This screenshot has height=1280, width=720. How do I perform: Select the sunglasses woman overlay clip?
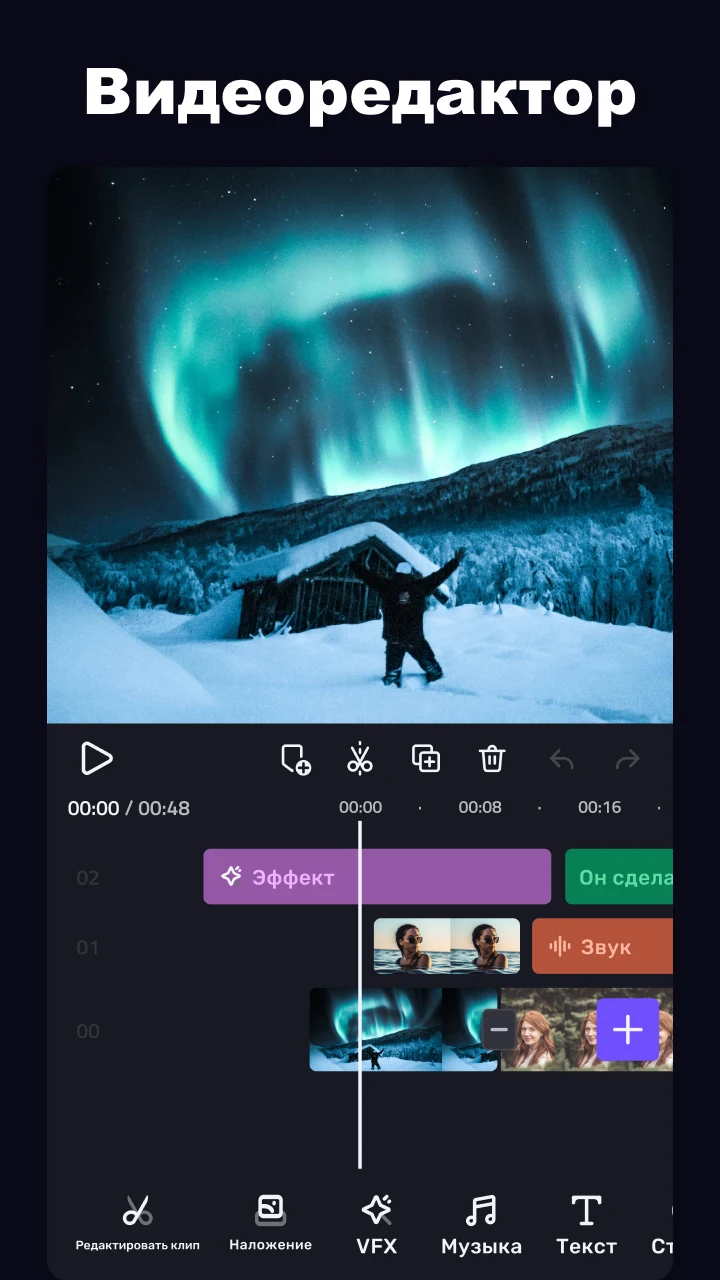pos(446,946)
